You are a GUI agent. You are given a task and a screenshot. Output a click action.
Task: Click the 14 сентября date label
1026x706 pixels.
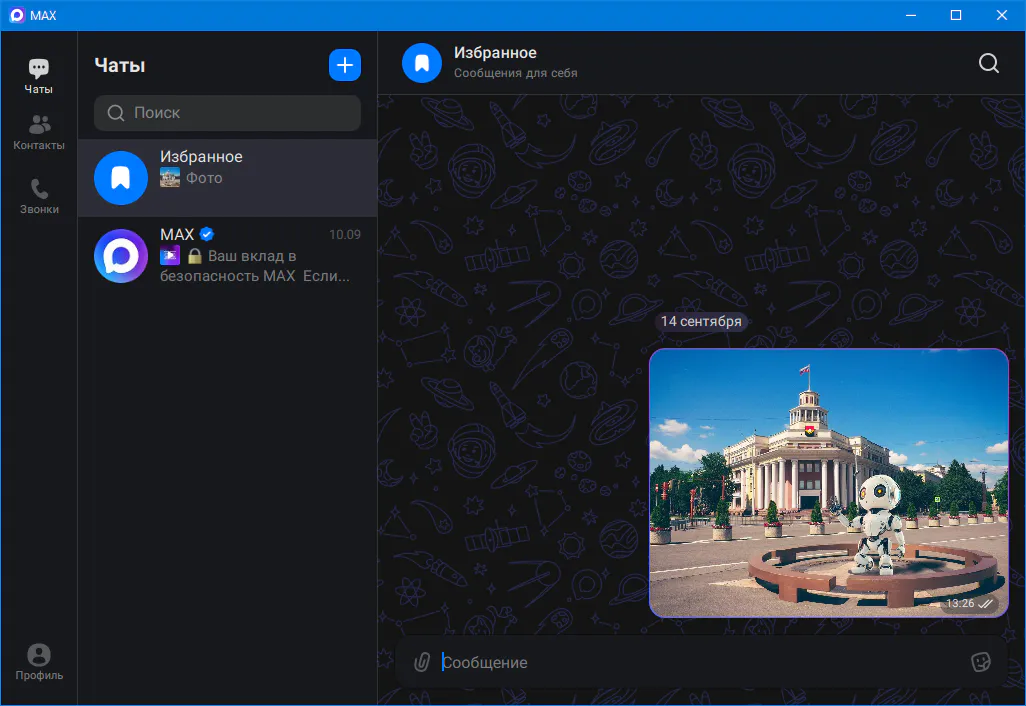[x=701, y=321]
